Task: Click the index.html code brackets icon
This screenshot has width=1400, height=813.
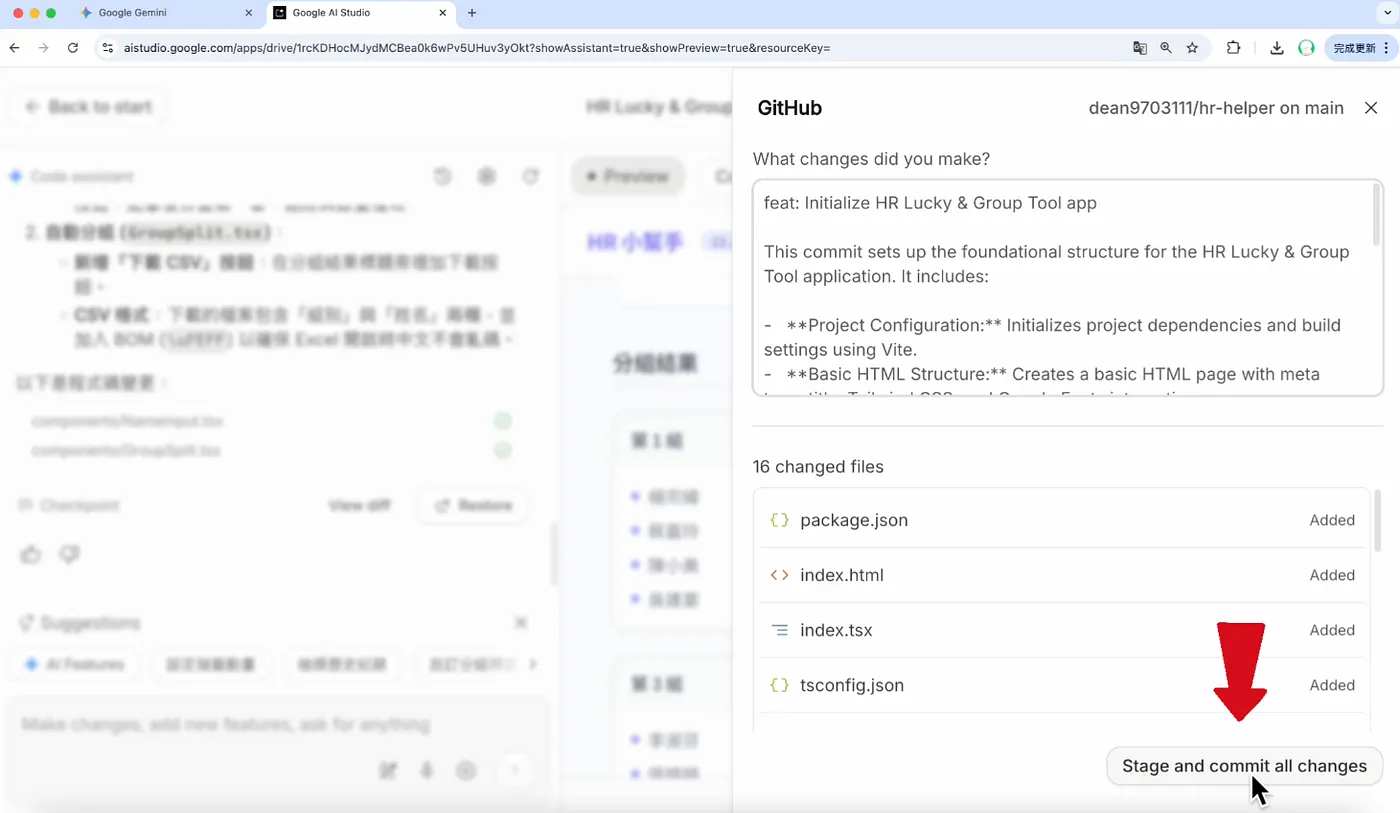Action: (x=779, y=575)
